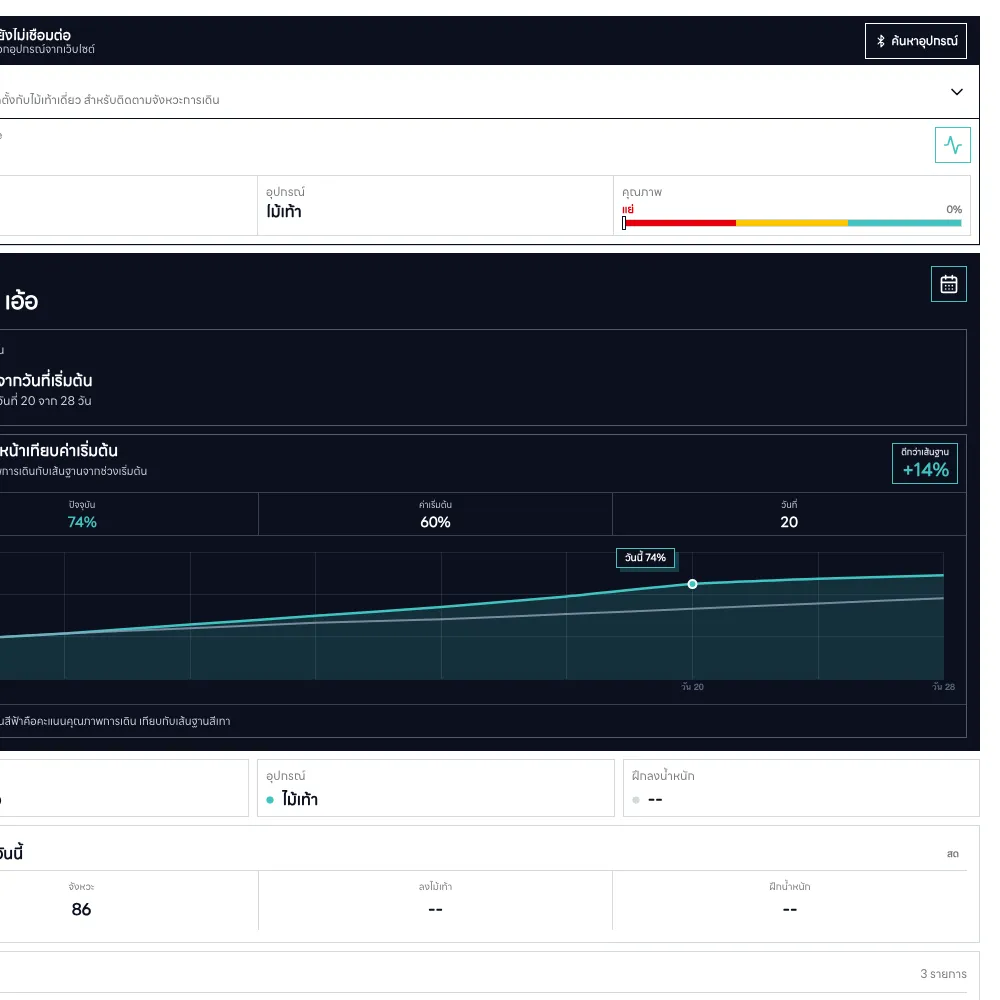This screenshot has height=1000, width=1000.
Task: Click the วัน 28 axis label
Action: (x=944, y=687)
